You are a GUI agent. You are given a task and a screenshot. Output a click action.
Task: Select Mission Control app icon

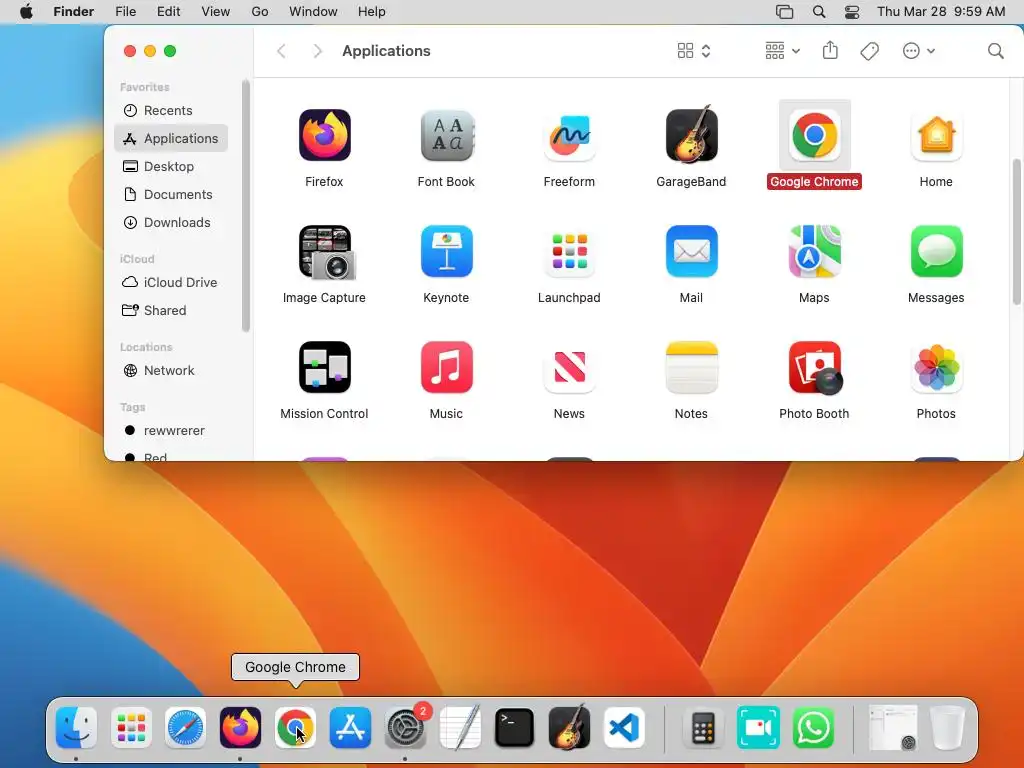[x=325, y=368]
